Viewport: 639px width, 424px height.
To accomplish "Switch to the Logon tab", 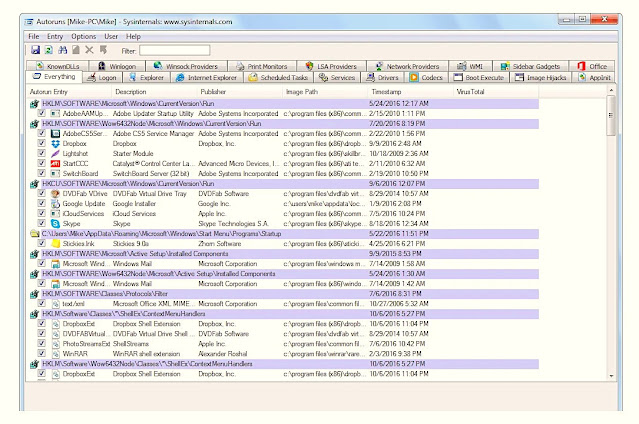I will coord(102,77).
